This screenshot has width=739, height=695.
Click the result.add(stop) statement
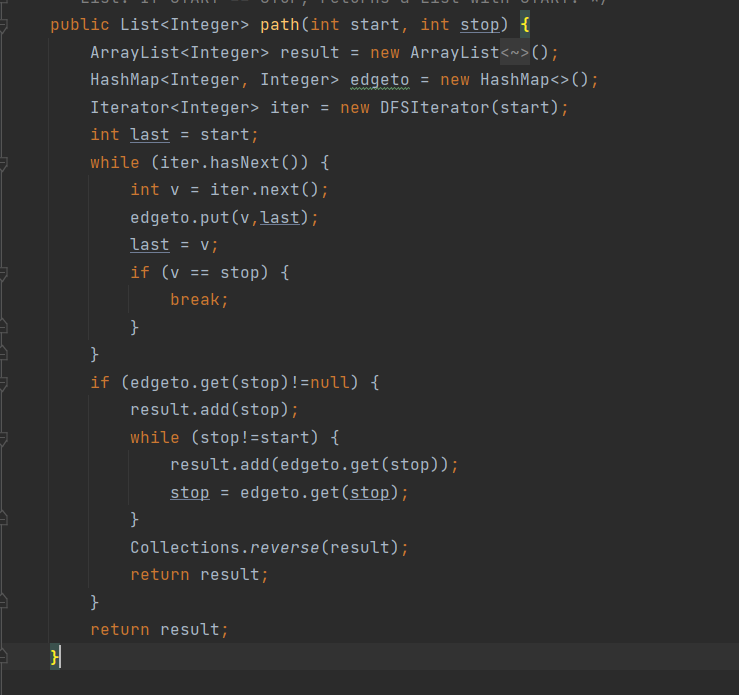coord(214,409)
